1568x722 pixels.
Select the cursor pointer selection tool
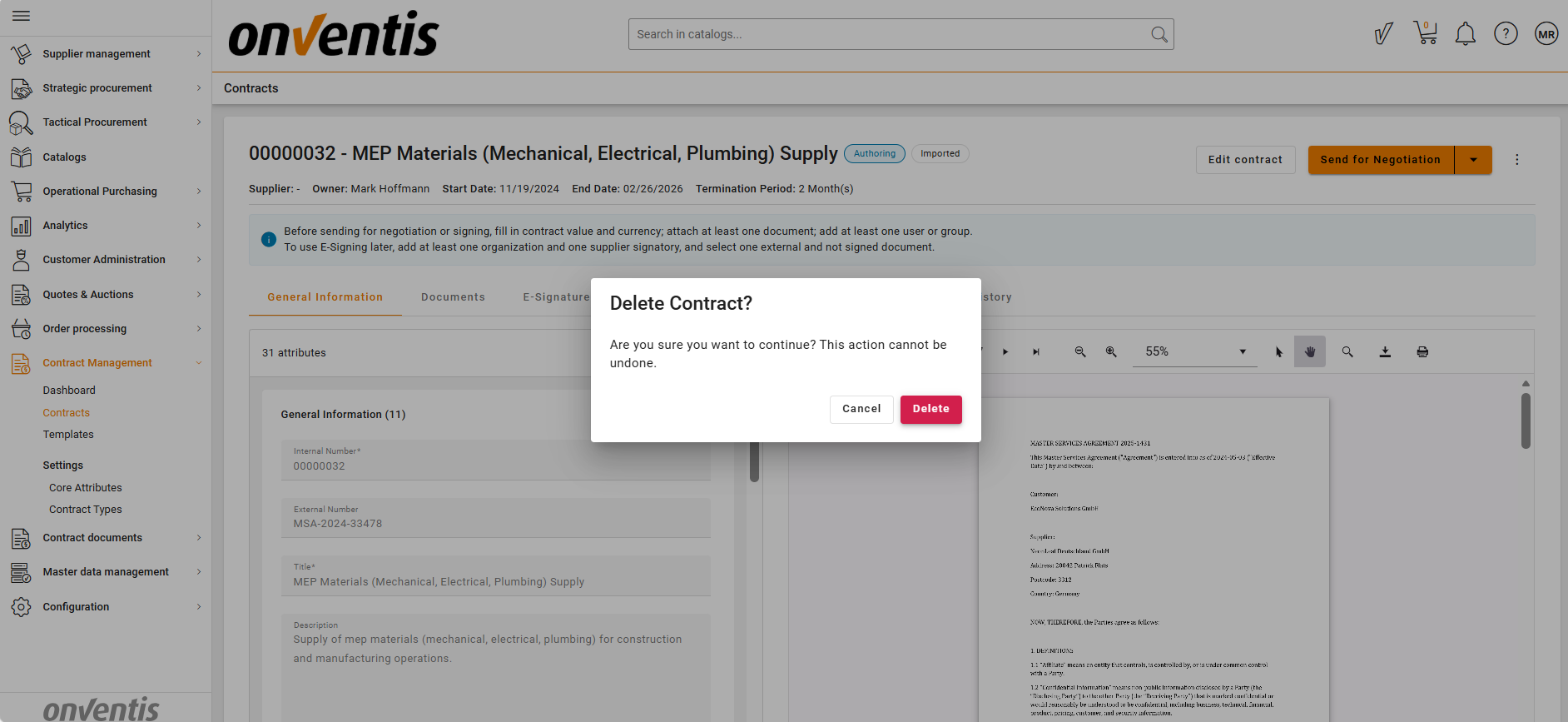pyautogui.click(x=1279, y=352)
